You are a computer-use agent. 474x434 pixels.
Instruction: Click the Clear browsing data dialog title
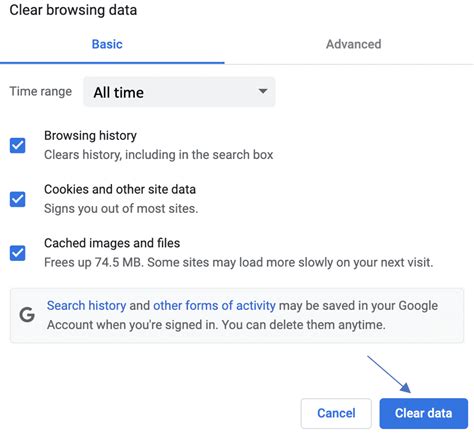pyautogui.click(x=73, y=10)
